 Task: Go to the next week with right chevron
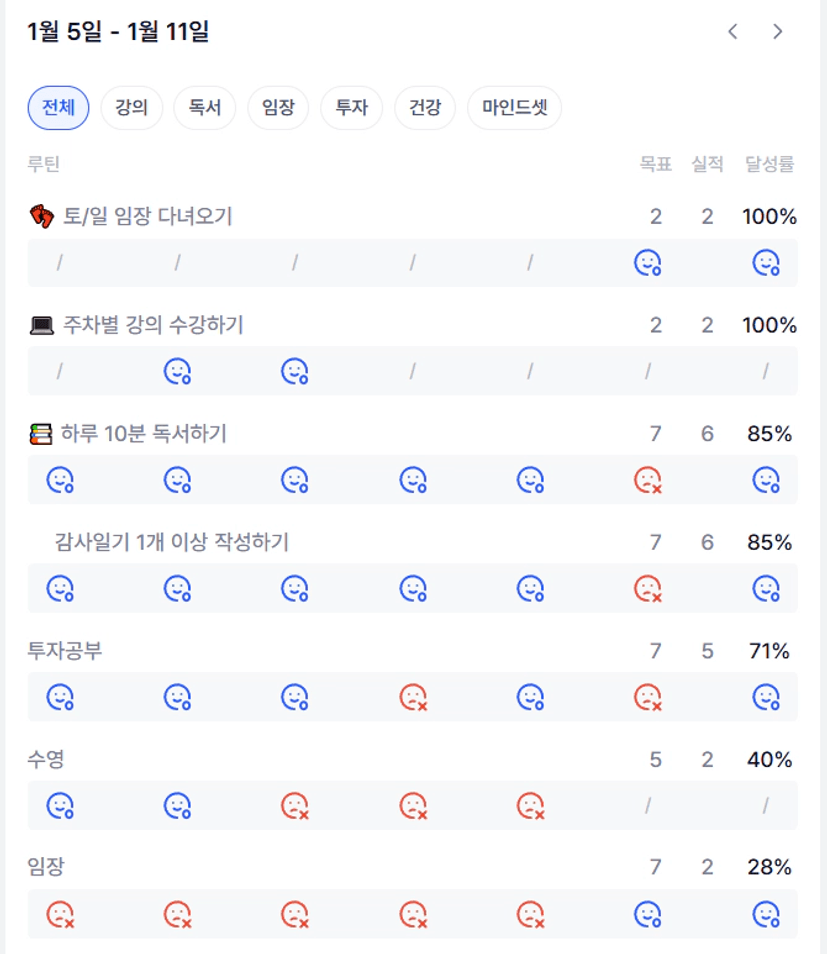[x=778, y=31]
